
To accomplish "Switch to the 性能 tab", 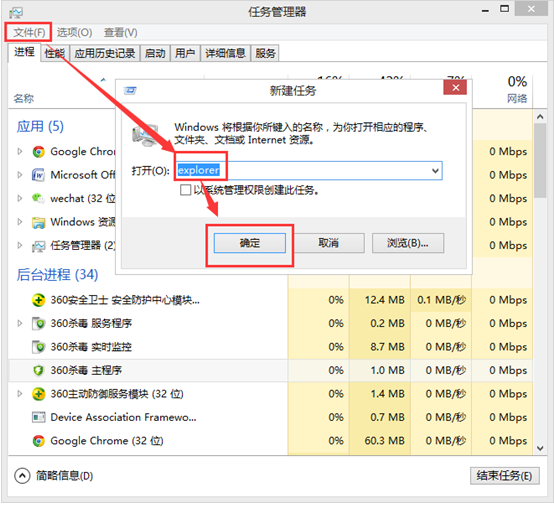I will click(x=55, y=53).
